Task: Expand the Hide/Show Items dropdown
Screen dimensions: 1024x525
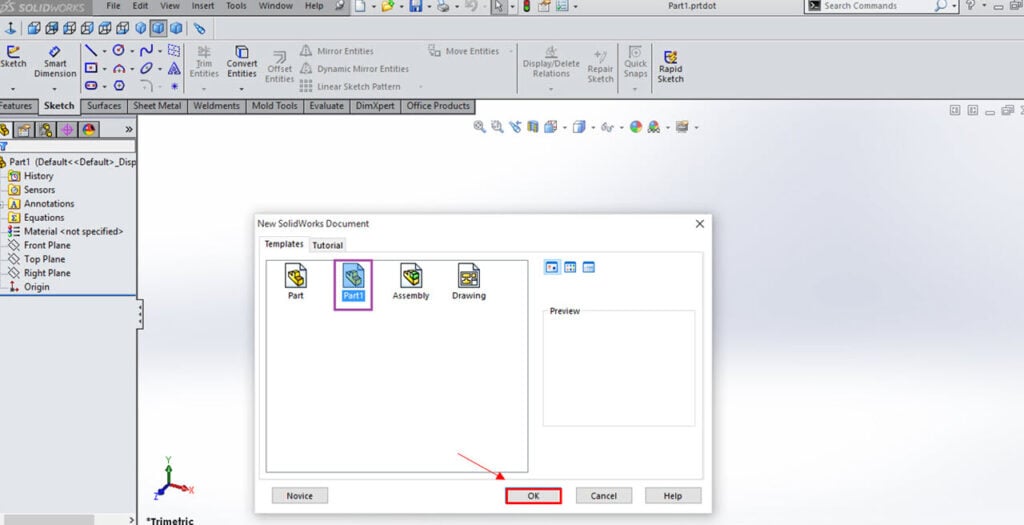Action: point(622,128)
